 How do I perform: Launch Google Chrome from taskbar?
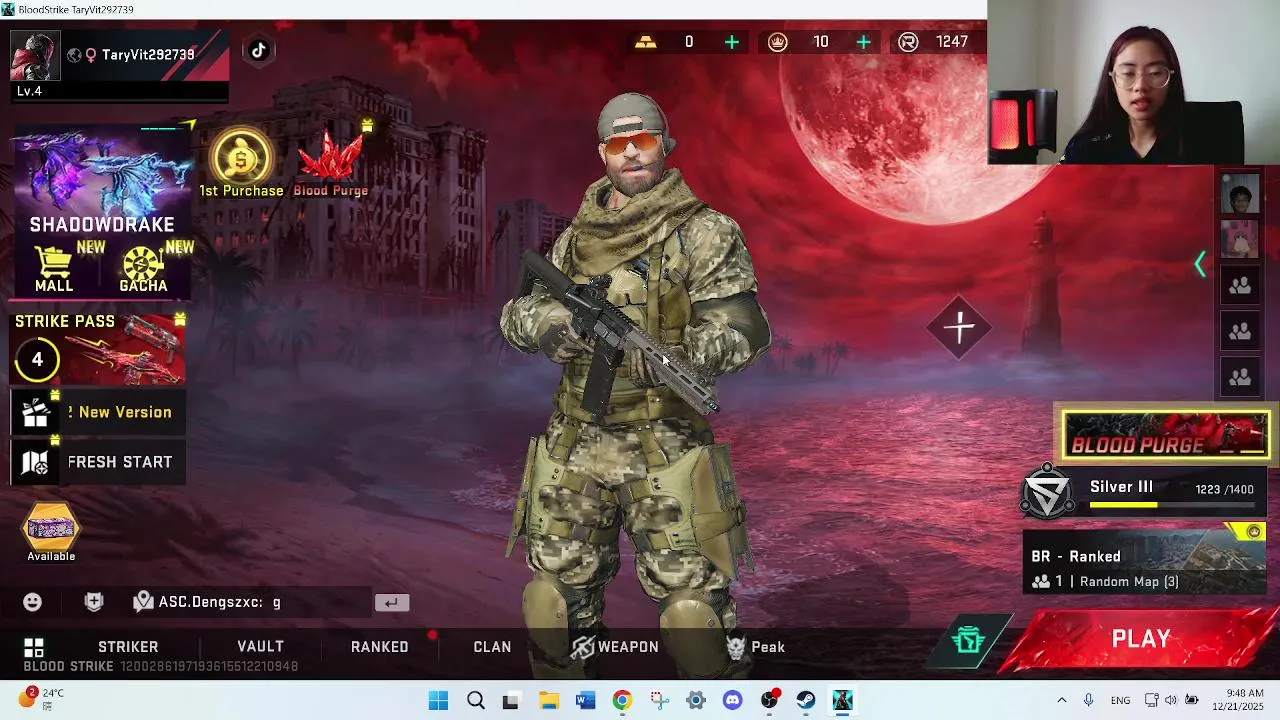tap(622, 700)
